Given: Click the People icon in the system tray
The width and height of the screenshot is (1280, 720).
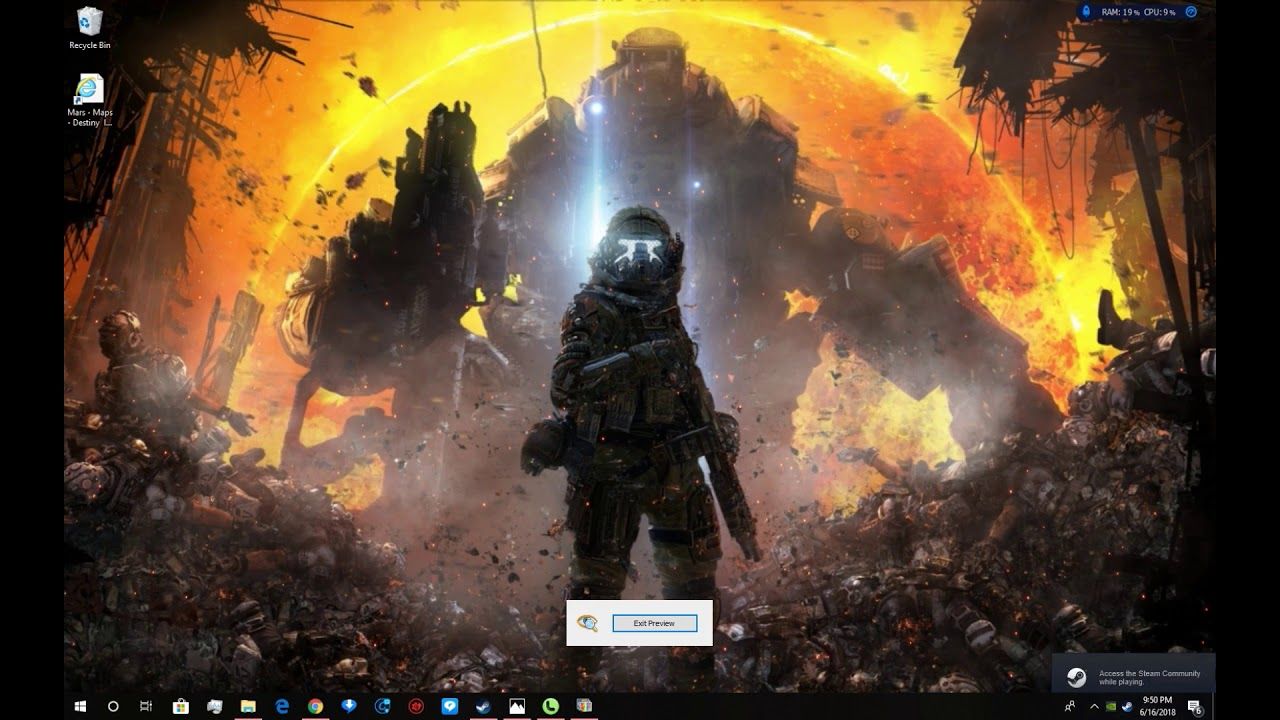Looking at the screenshot, I should pyautogui.click(x=1069, y=706).
